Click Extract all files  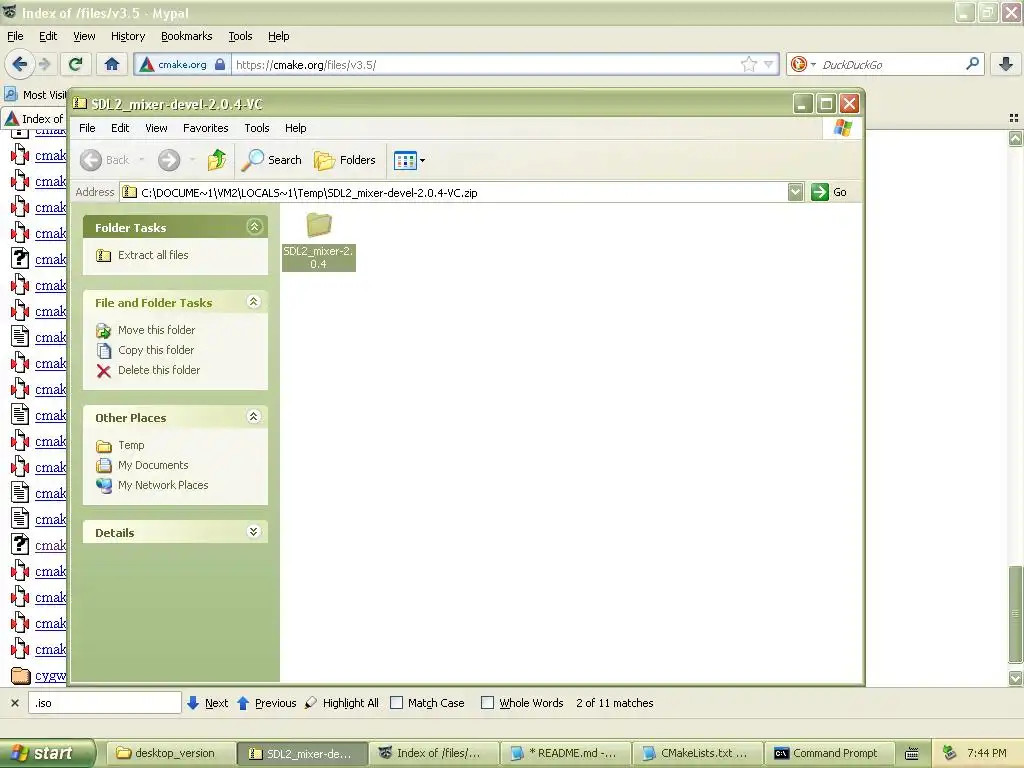pyautogui.click(x=153, y=255)
